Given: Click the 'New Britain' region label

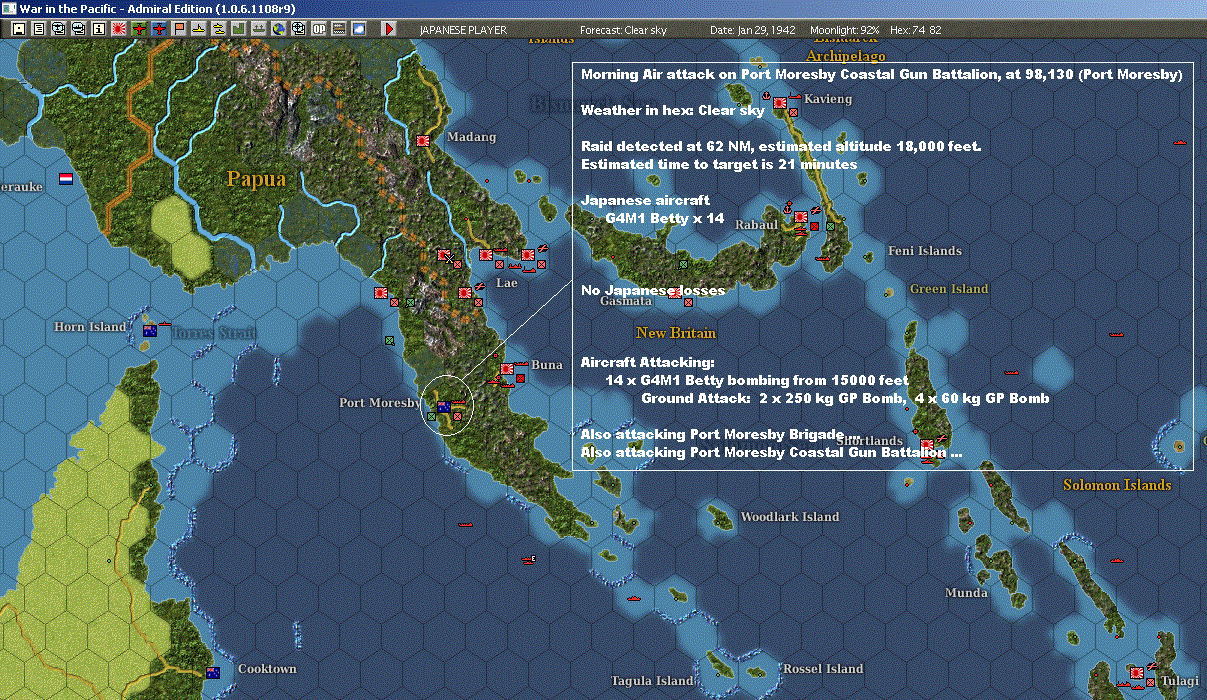Looking at the screenshot, I should (x=676, y=332).
